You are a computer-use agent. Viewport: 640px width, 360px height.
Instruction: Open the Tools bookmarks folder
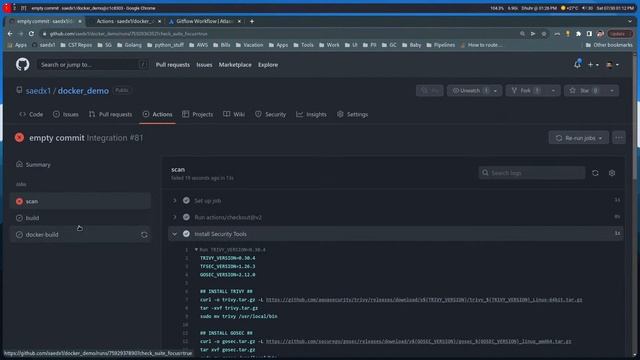click(303, 45)
